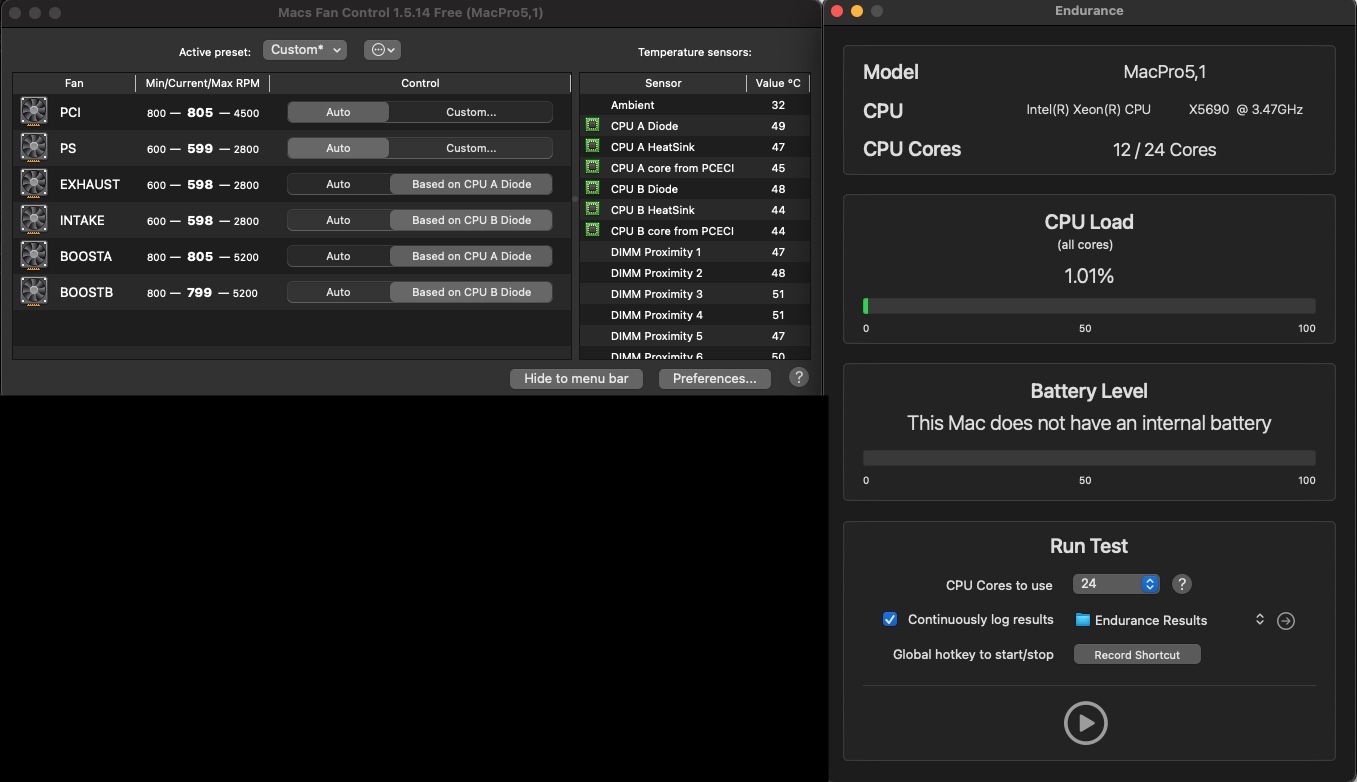Viewport: 1357px width, 782px height.
Task: Click the Control column header
Action: click(420, 83)
